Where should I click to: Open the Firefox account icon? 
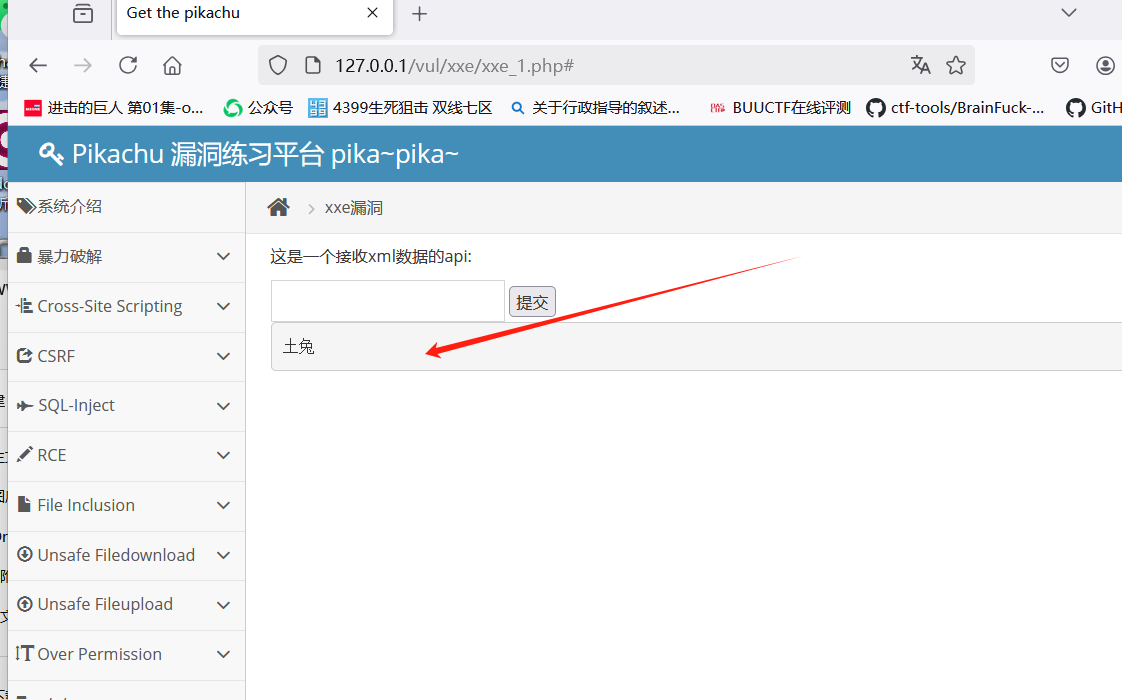click(x=1105, y=66)
